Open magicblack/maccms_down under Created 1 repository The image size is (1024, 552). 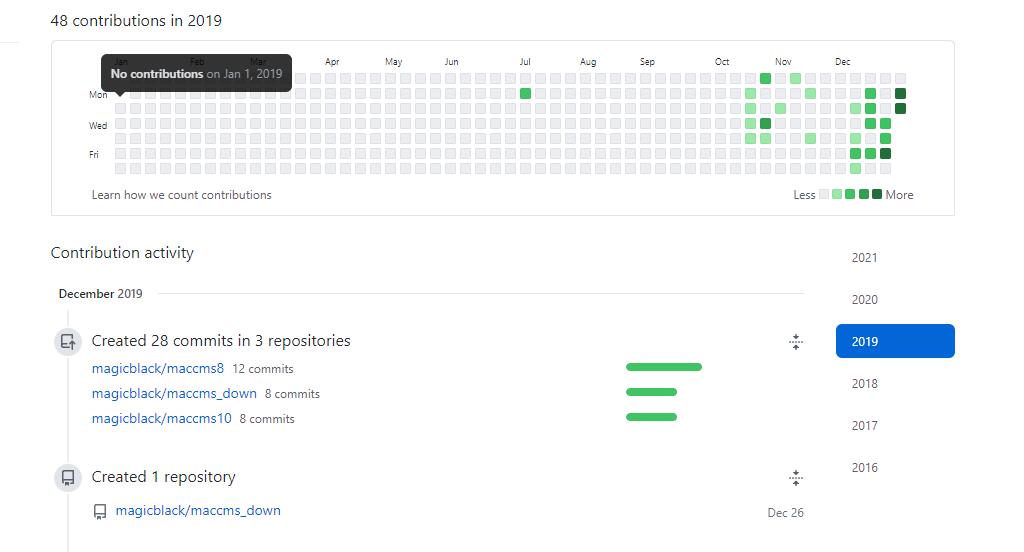(x=198, y=510)
